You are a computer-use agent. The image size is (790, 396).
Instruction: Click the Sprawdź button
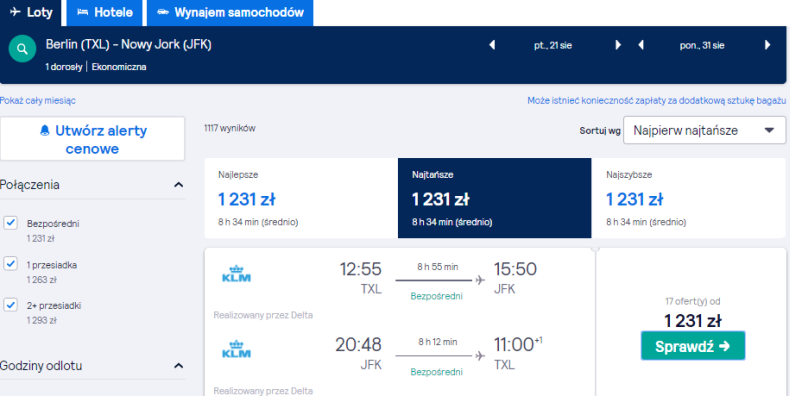[x=693, y=346]
